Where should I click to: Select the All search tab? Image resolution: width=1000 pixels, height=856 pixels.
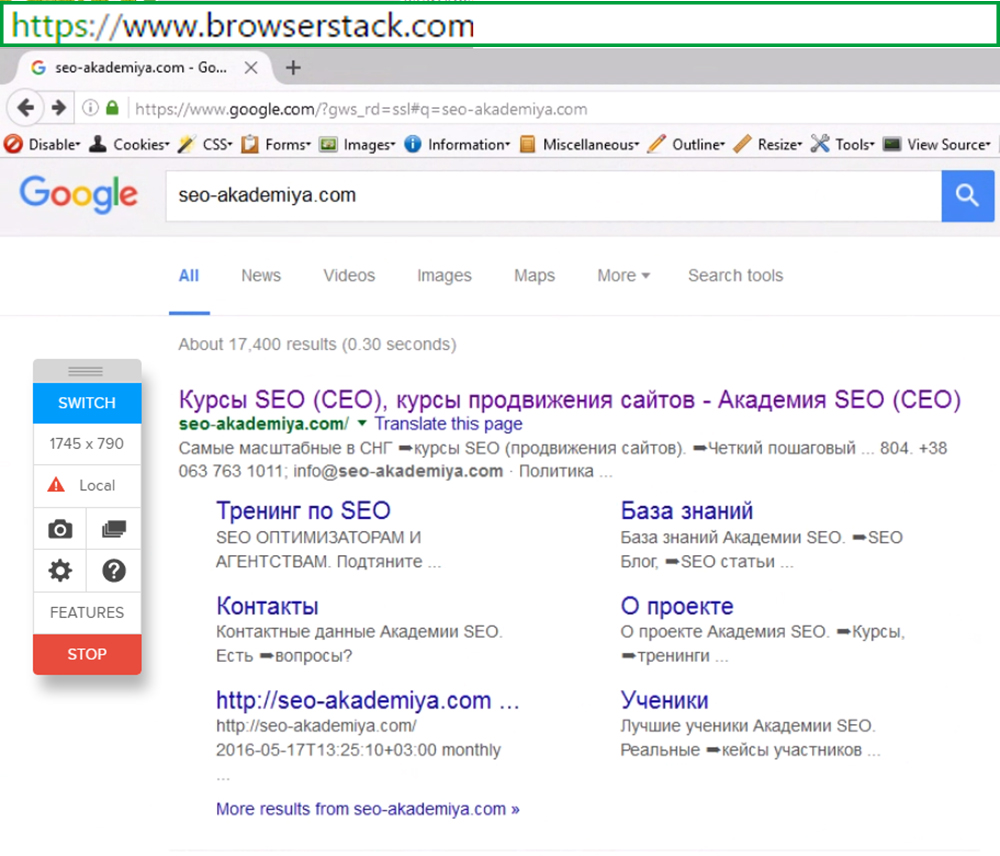point(189,276)
